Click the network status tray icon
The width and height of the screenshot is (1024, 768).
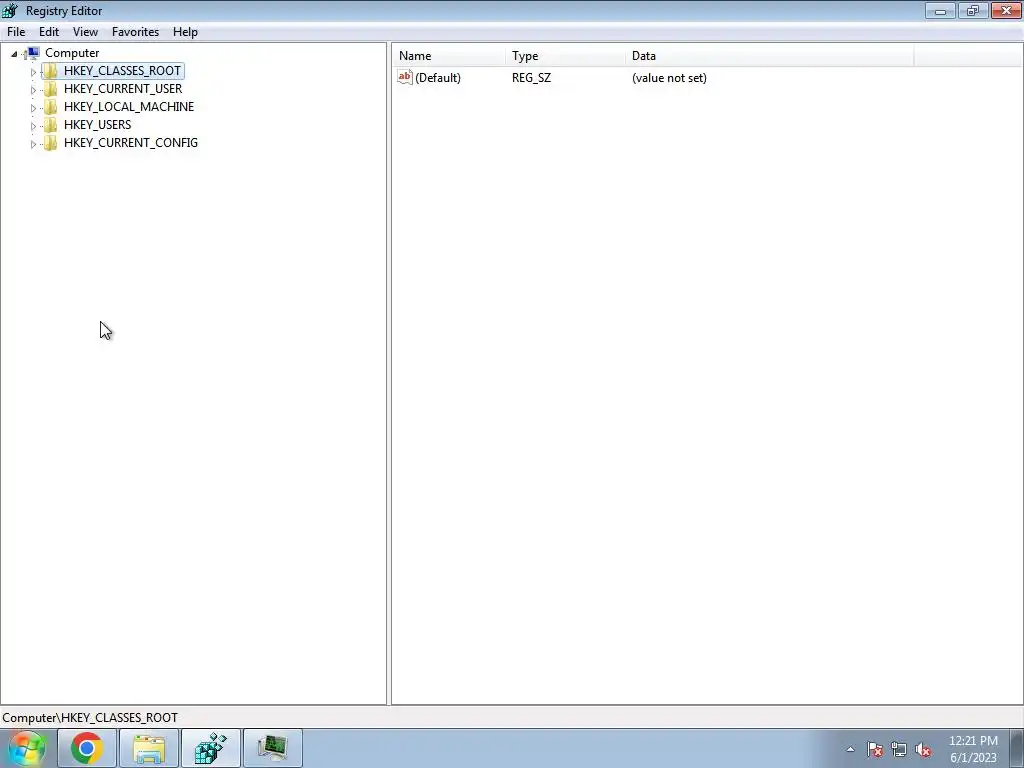click(899, 750)
